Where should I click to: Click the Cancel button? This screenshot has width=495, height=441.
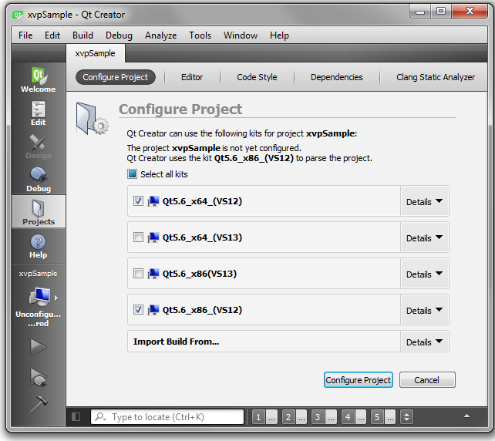pyautogui.click(x=427, y=380)
